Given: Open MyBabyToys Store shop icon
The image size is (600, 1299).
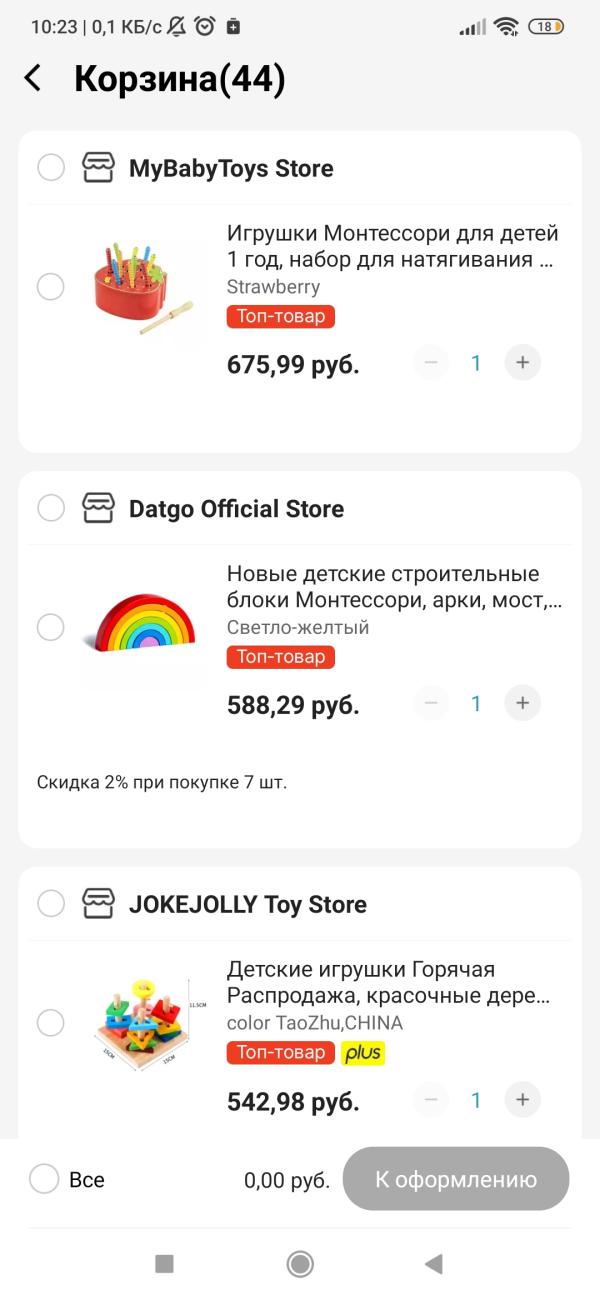Looking at the screenshot, I should pos(98,168).
